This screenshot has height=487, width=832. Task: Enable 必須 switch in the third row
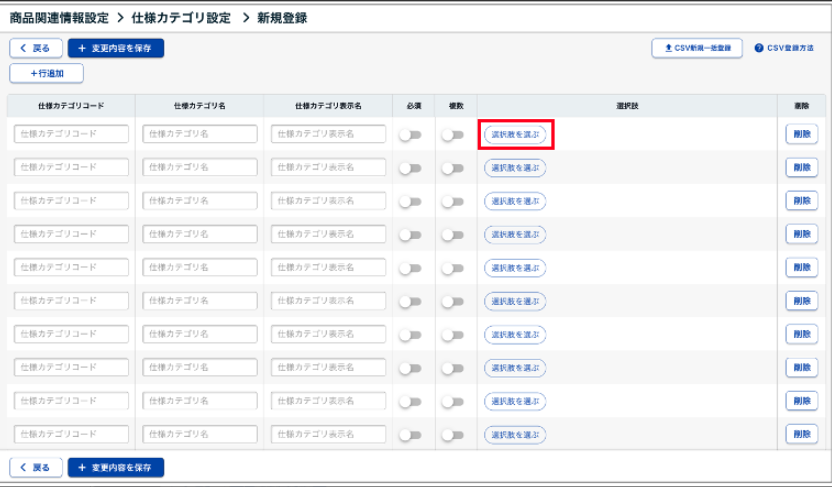(x=410, y=201)
